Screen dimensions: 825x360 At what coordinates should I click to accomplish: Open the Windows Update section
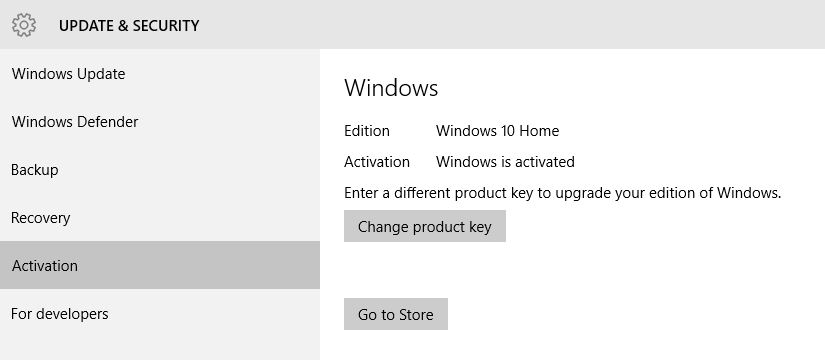[160, 74]
